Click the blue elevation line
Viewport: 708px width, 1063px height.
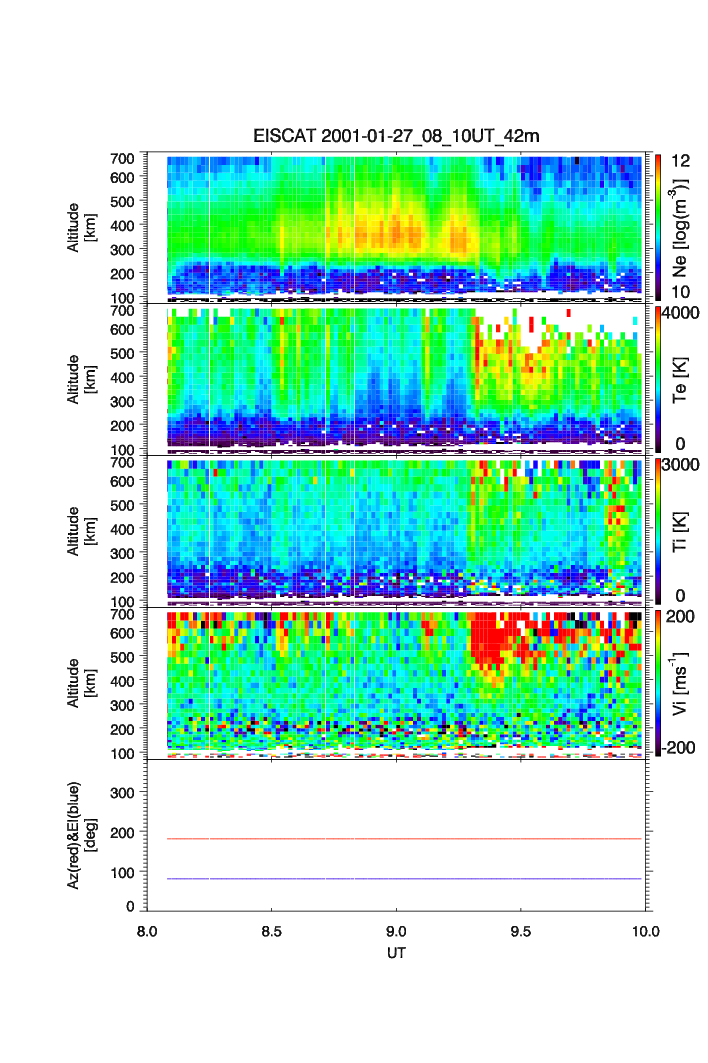(x=404, y=879)
